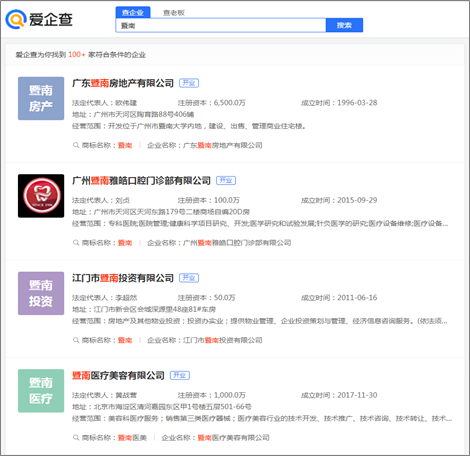Screen dimensions: 470x456
Task: Switch to the 查老板 tab
Action: pos(174,13)
